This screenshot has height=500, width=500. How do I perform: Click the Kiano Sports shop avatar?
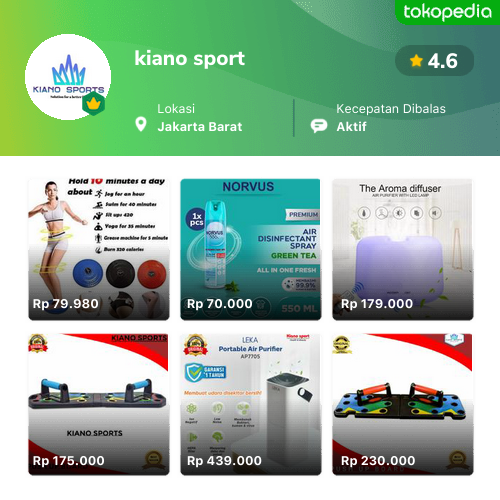(x=68, y=77)
